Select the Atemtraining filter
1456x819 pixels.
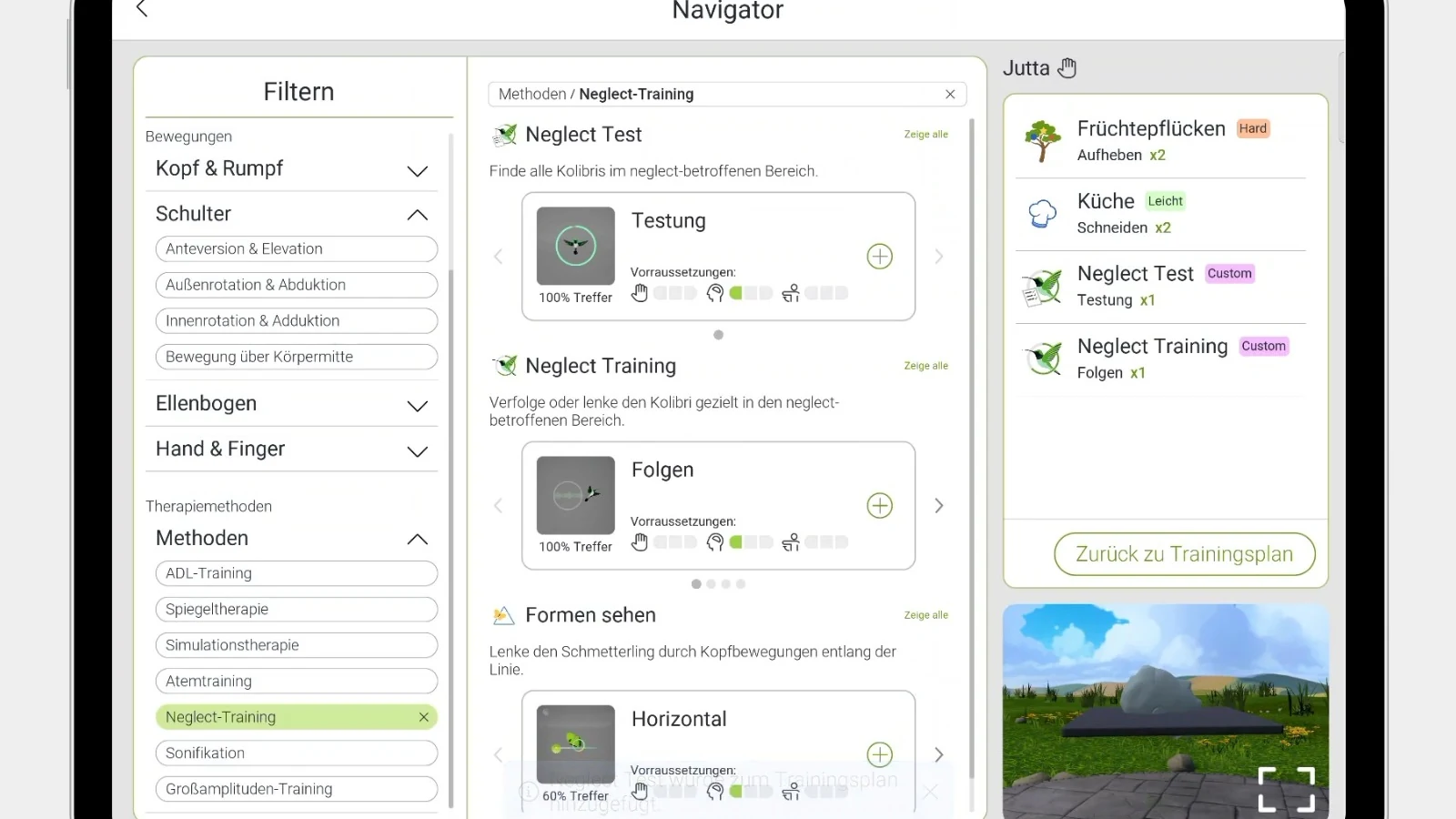297,682
